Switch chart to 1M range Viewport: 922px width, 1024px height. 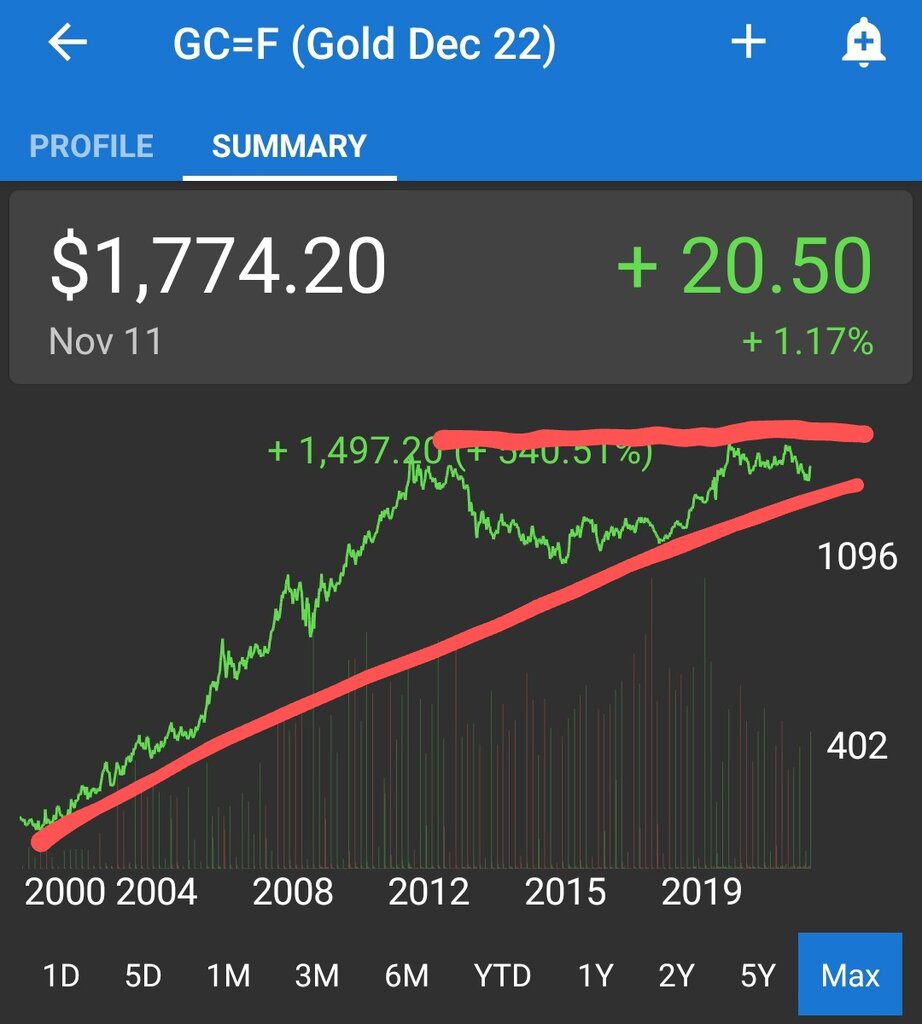[229, 975]
